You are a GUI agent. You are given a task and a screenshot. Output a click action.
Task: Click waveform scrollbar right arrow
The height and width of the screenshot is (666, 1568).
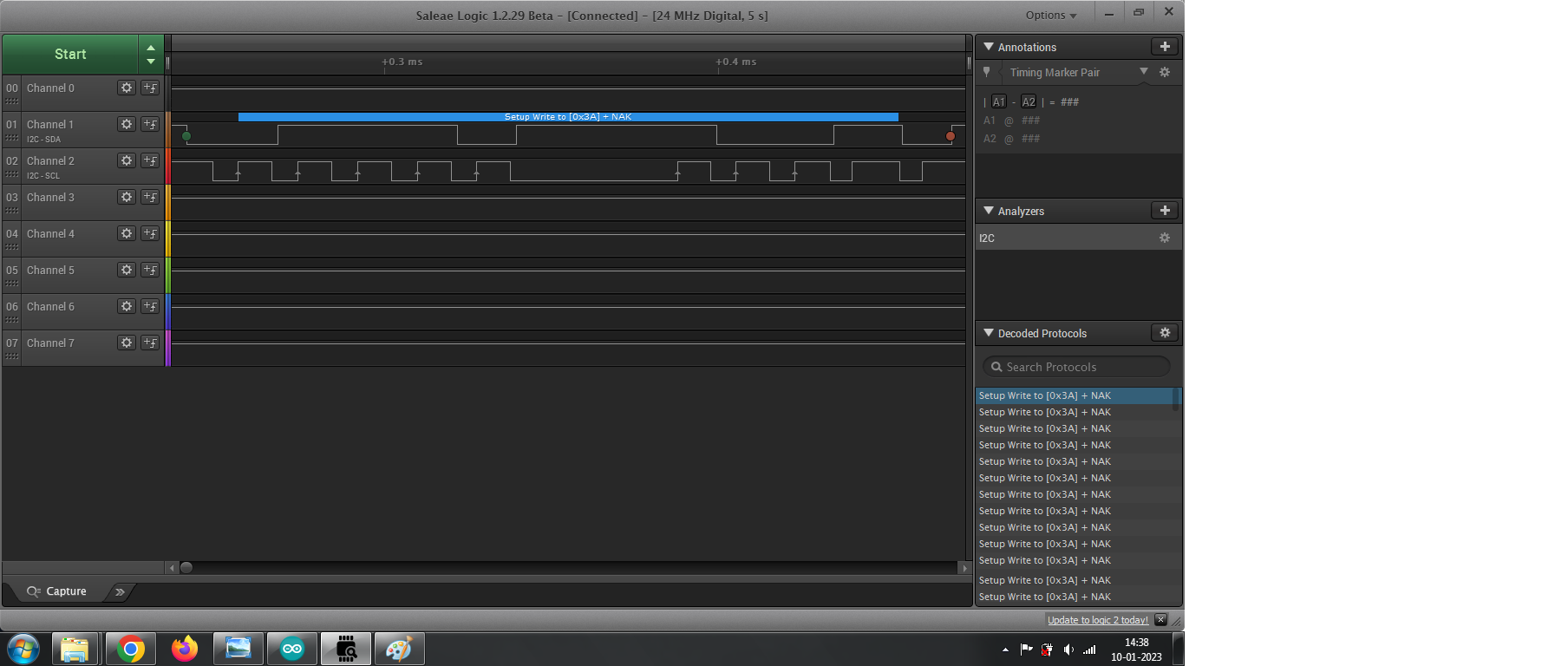[x=964, y=568]
